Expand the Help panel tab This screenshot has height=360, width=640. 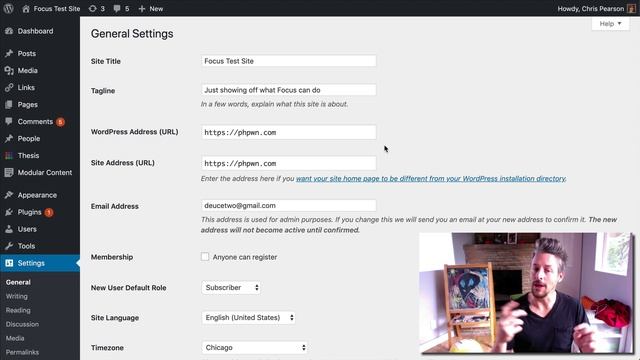(x=610, y=24)
